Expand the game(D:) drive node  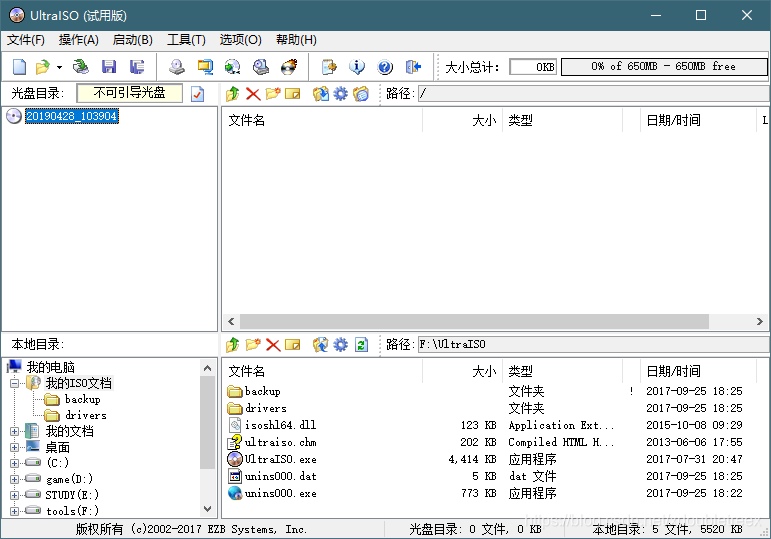[x=15, y=479]
